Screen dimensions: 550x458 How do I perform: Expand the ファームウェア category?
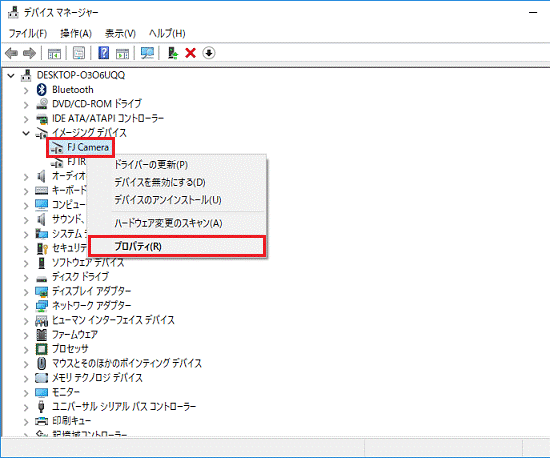pos(26,335)
